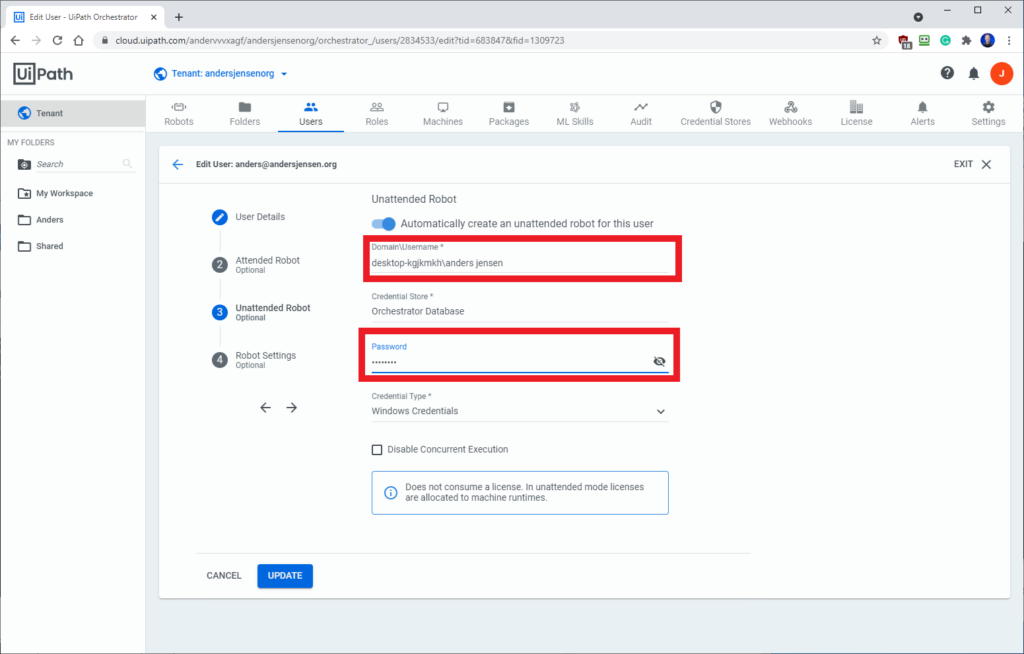The height and width of the screenshot is (654, 1024).
Task: Open the Folders tab
Action: pyautogui.click(x=244, y=114)
